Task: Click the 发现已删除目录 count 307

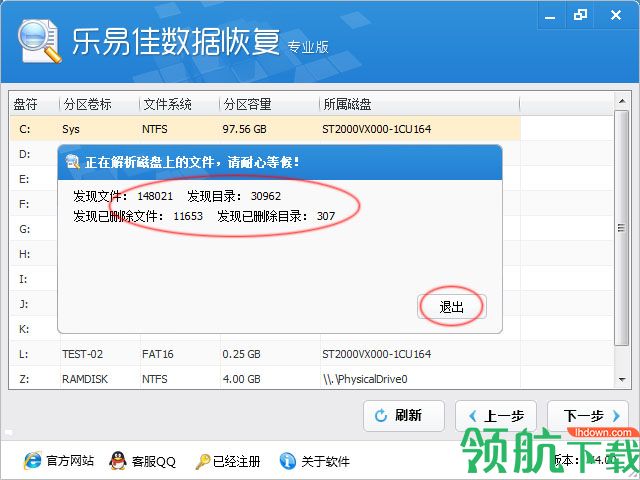Action: tap(326, 216)
